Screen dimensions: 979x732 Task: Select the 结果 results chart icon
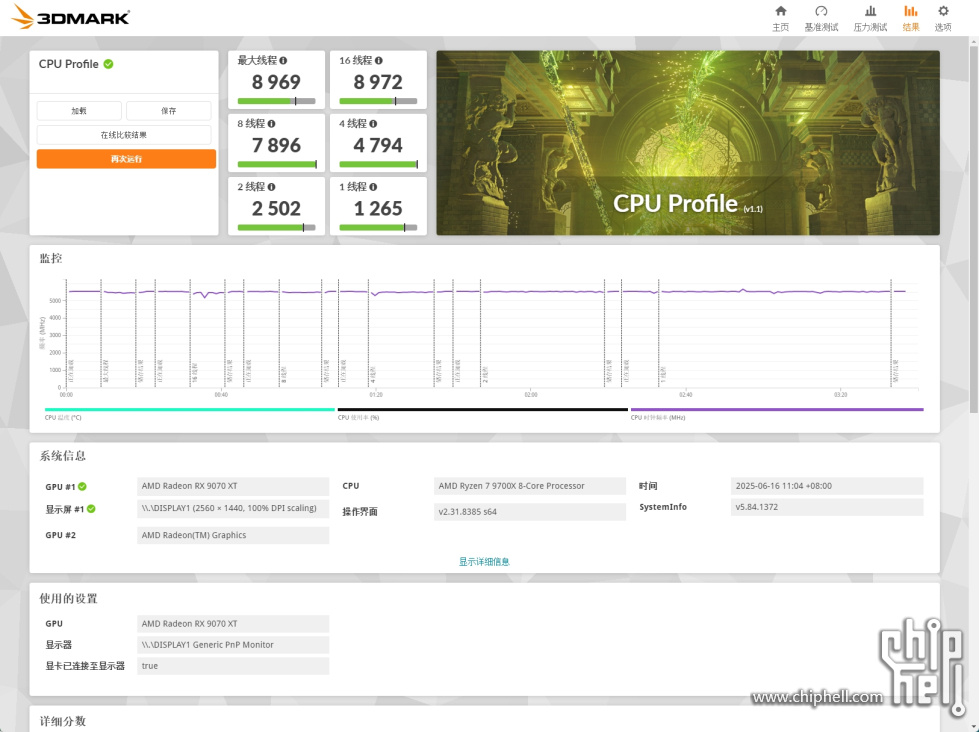(910, 11)
